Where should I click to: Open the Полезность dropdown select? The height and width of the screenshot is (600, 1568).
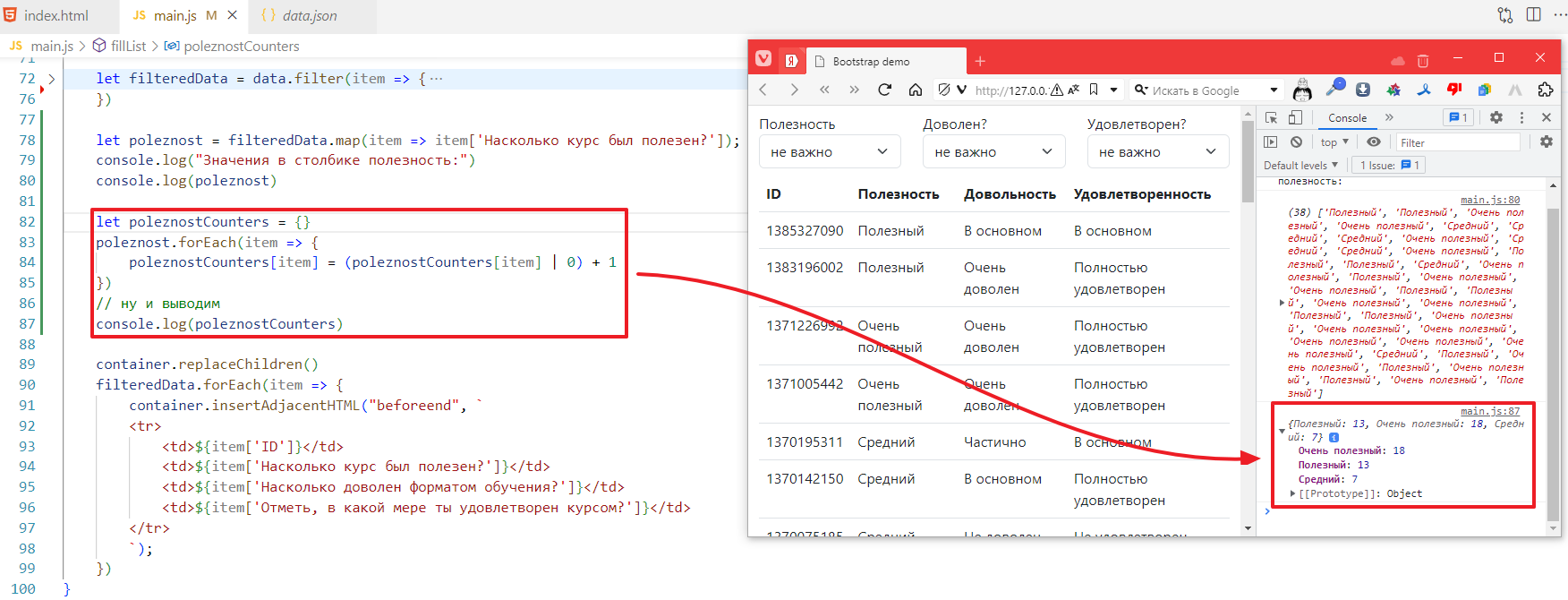[829, 152]
